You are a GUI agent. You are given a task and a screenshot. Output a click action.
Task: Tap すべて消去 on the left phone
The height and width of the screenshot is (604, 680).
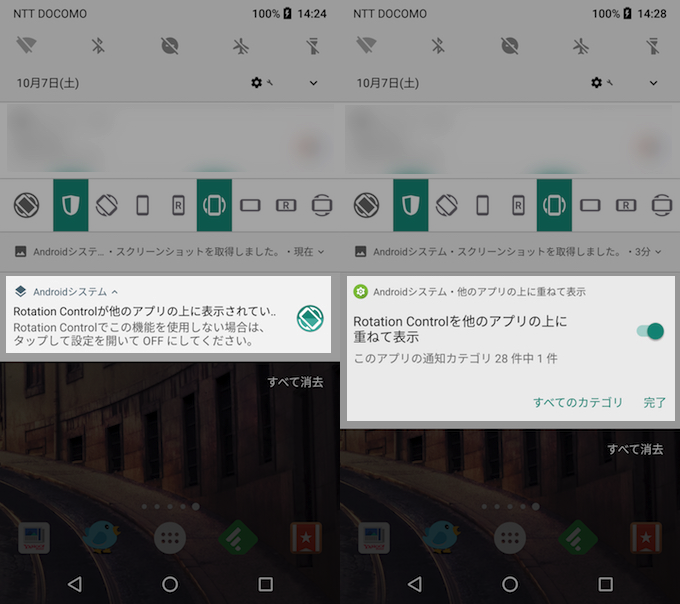pyautogui.click(x=295, y=382)
